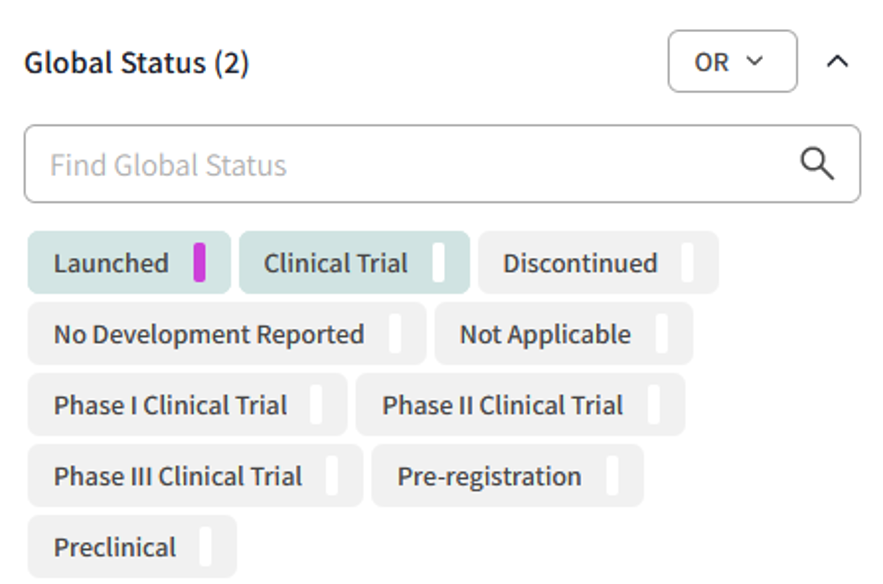The height and width of the screenshot is (584, 883).
Task: Click the indicator bar on Not Applicable chip
Action: (x=663, y=334)
